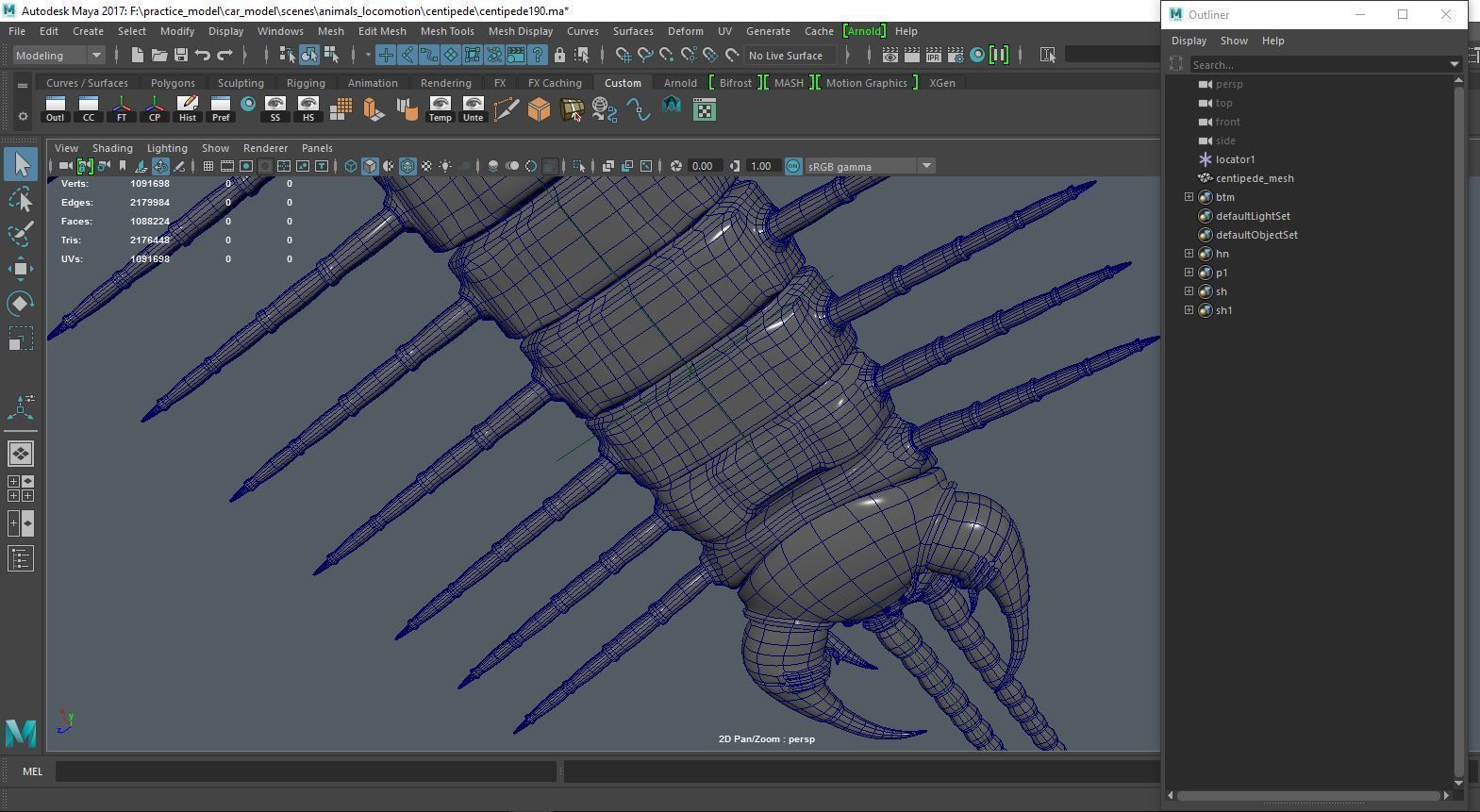This screenshot has width=1480, height=812.
Task: Open the viewport Shading menu
Action: click(x=112, y=148)
